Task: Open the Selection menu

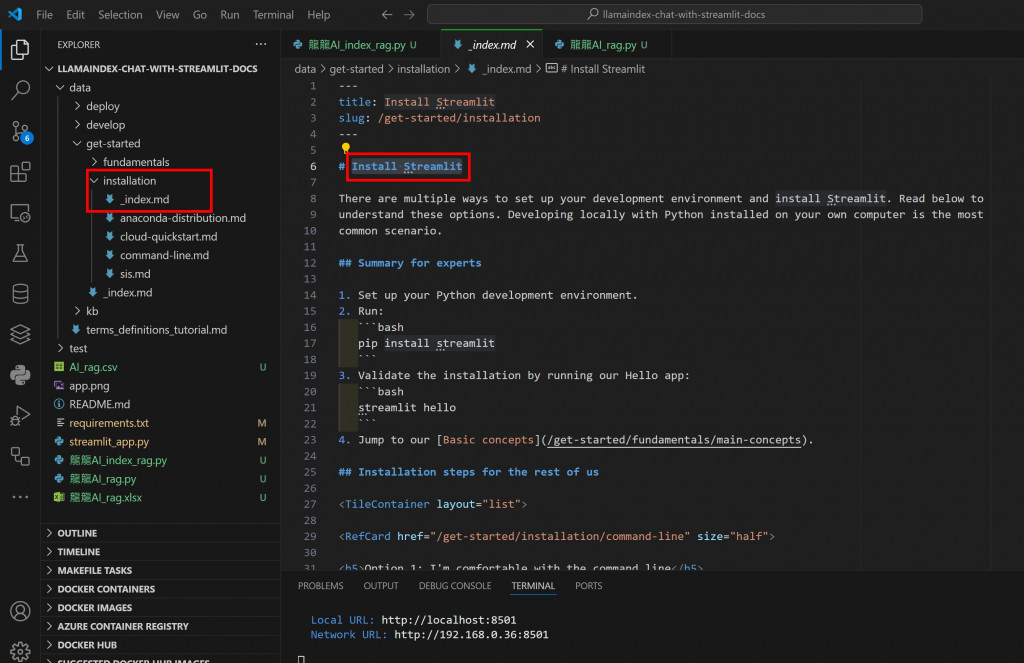Action: tap(120, 14)
